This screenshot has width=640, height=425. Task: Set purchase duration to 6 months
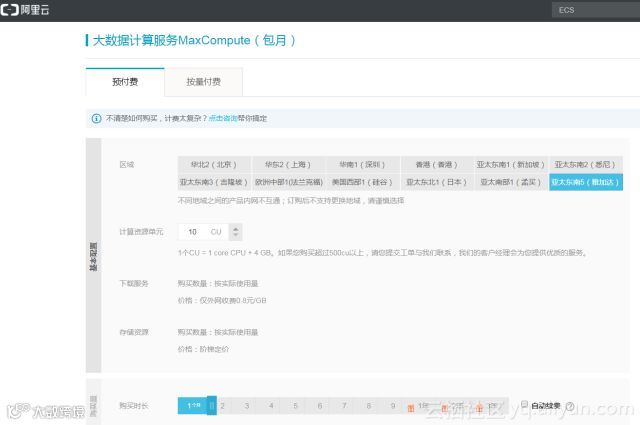pos(320,406)
